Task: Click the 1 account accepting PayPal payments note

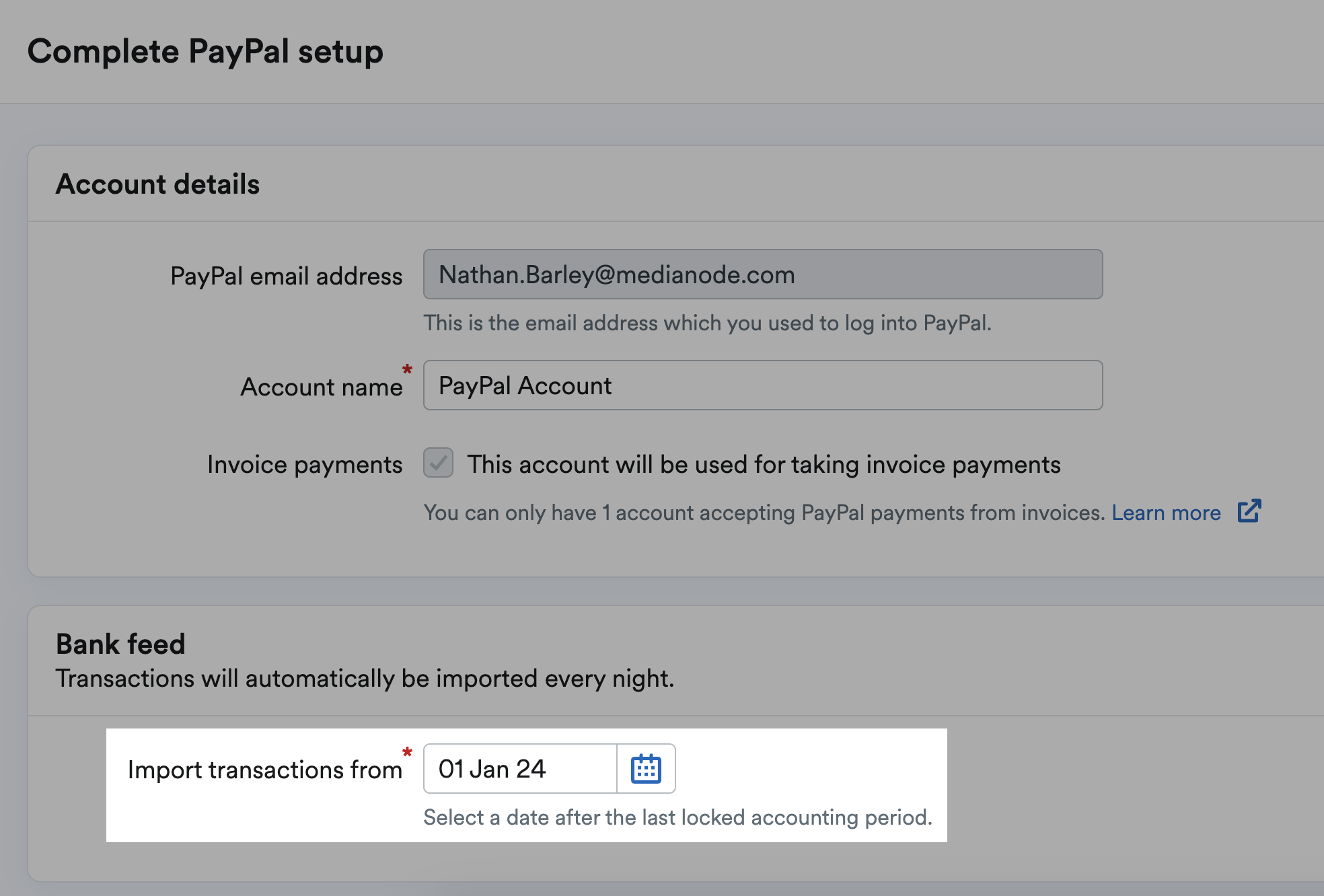Action: (x=765, y=513)
